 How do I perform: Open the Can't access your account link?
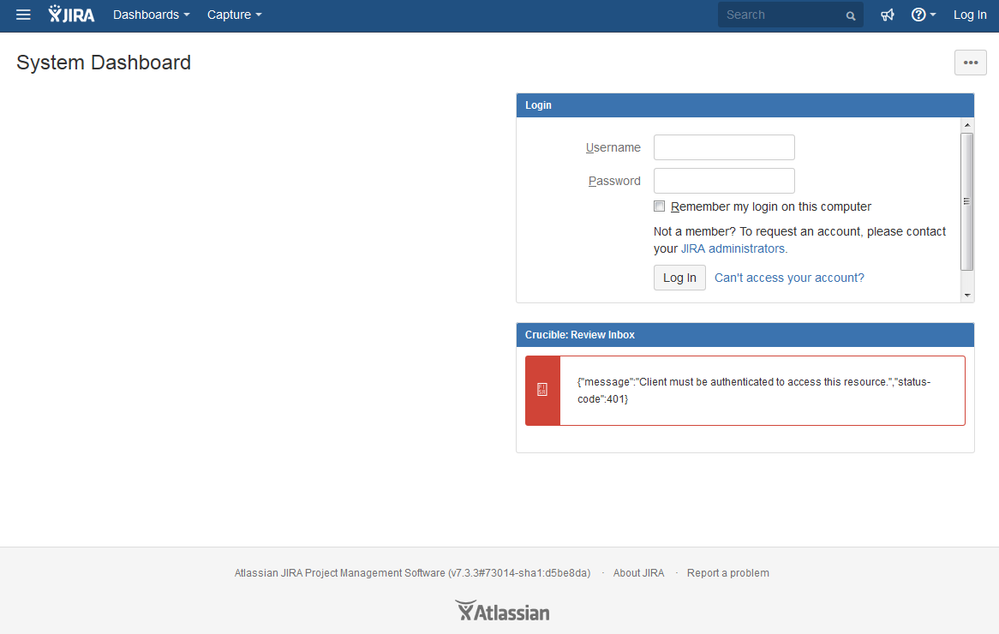pyautogui.click(x=789, y=278)
